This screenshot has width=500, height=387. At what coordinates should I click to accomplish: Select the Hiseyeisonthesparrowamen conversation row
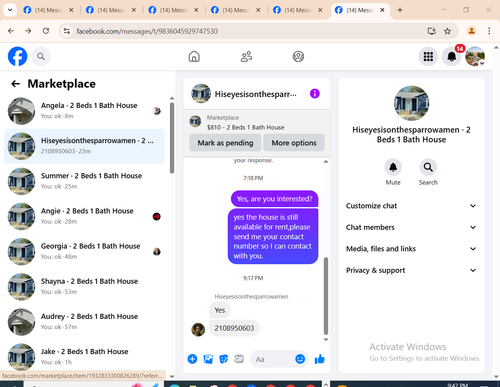click(x=84, y=146)
